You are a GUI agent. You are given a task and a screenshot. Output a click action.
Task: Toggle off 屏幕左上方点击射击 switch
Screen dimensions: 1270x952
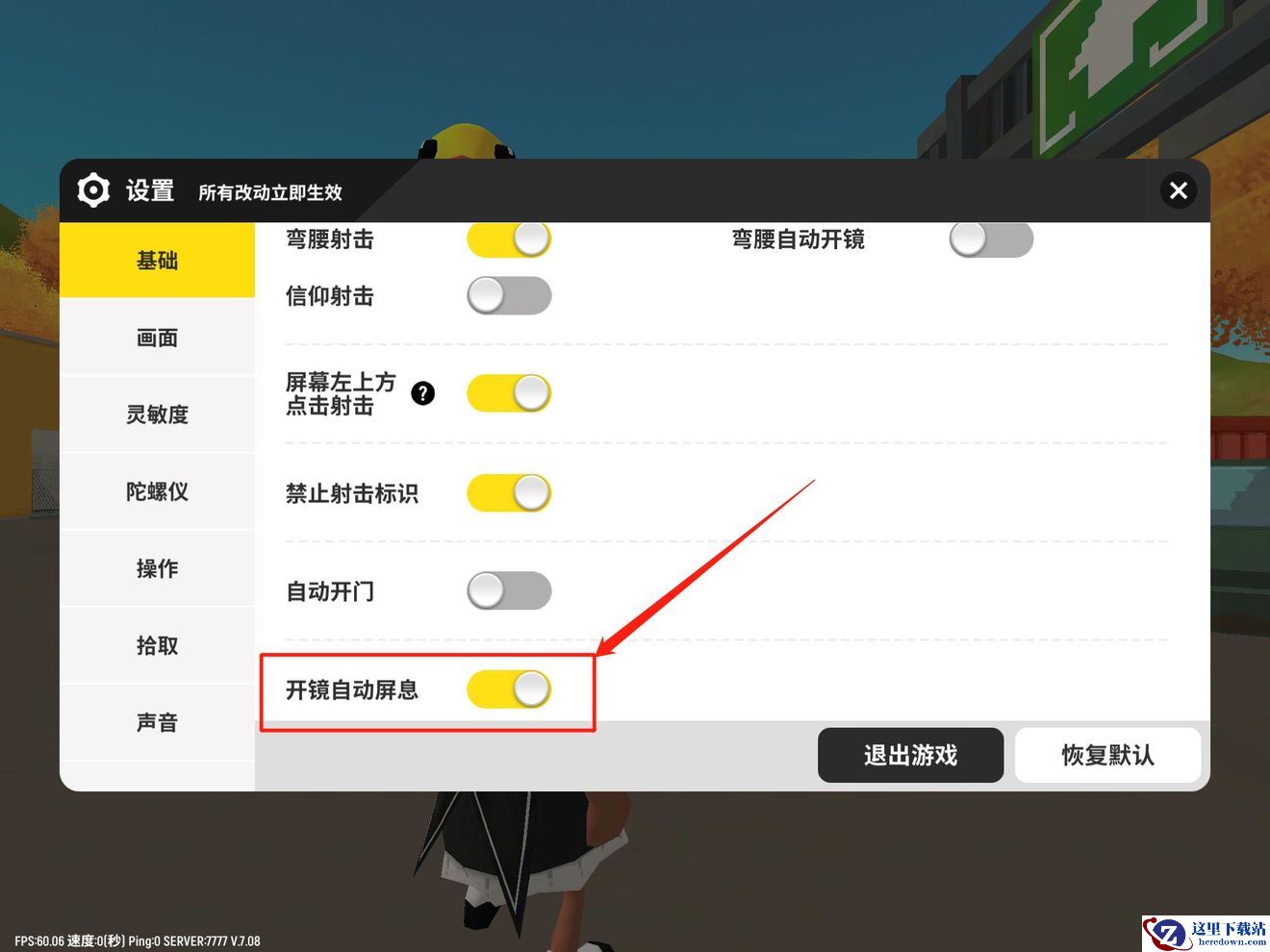coord(509,393)
